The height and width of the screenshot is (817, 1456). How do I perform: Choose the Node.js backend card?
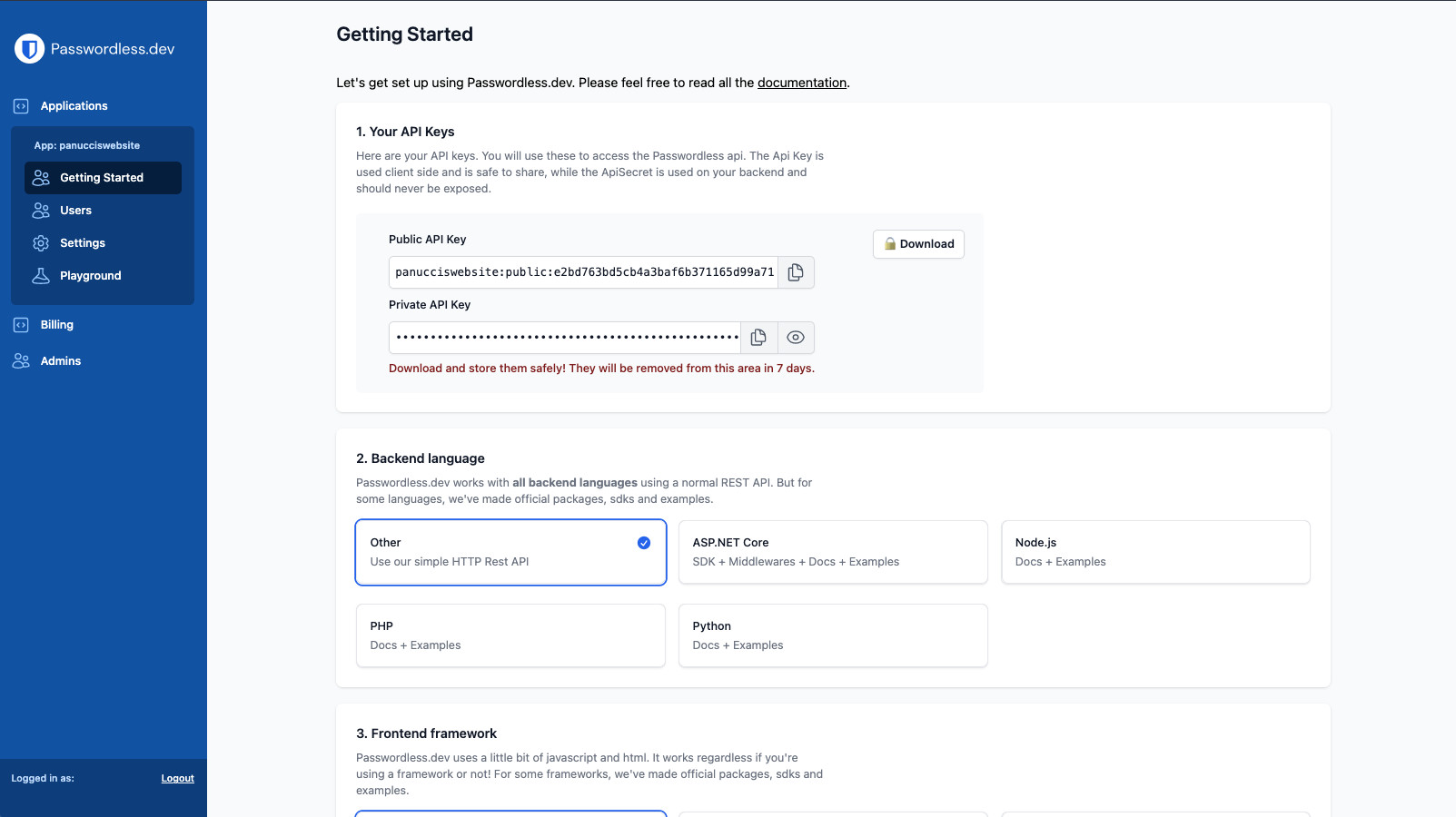coord(1154,551)
